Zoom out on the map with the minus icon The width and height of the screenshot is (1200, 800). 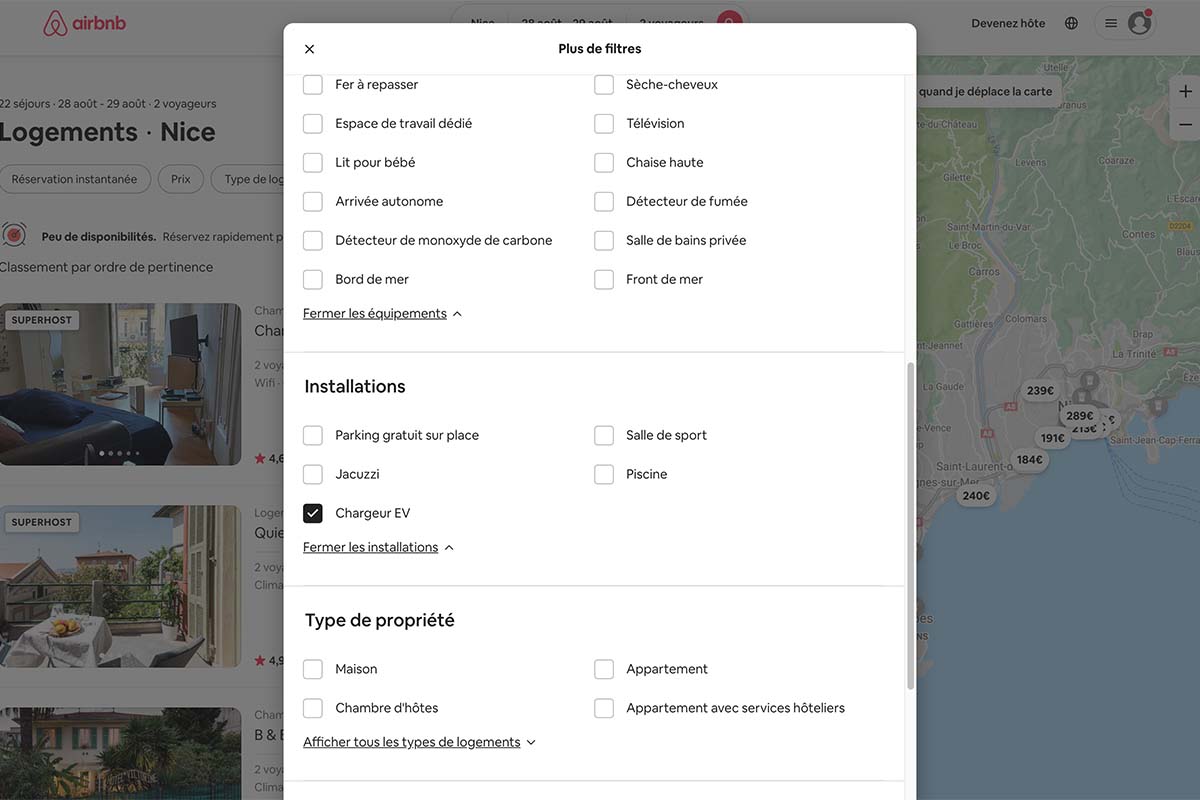coord(1185,122)
